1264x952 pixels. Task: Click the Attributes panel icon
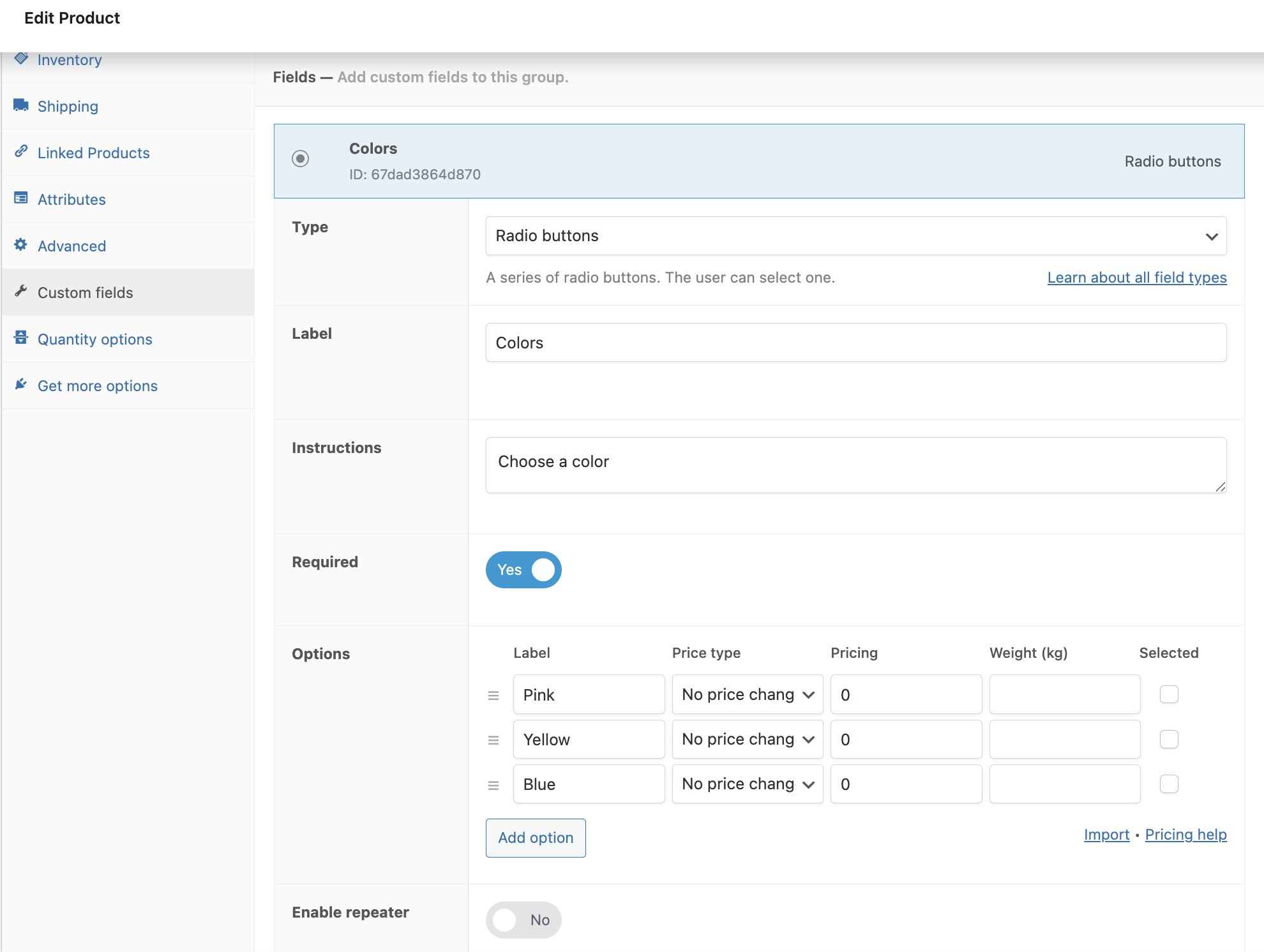point(20,199)
